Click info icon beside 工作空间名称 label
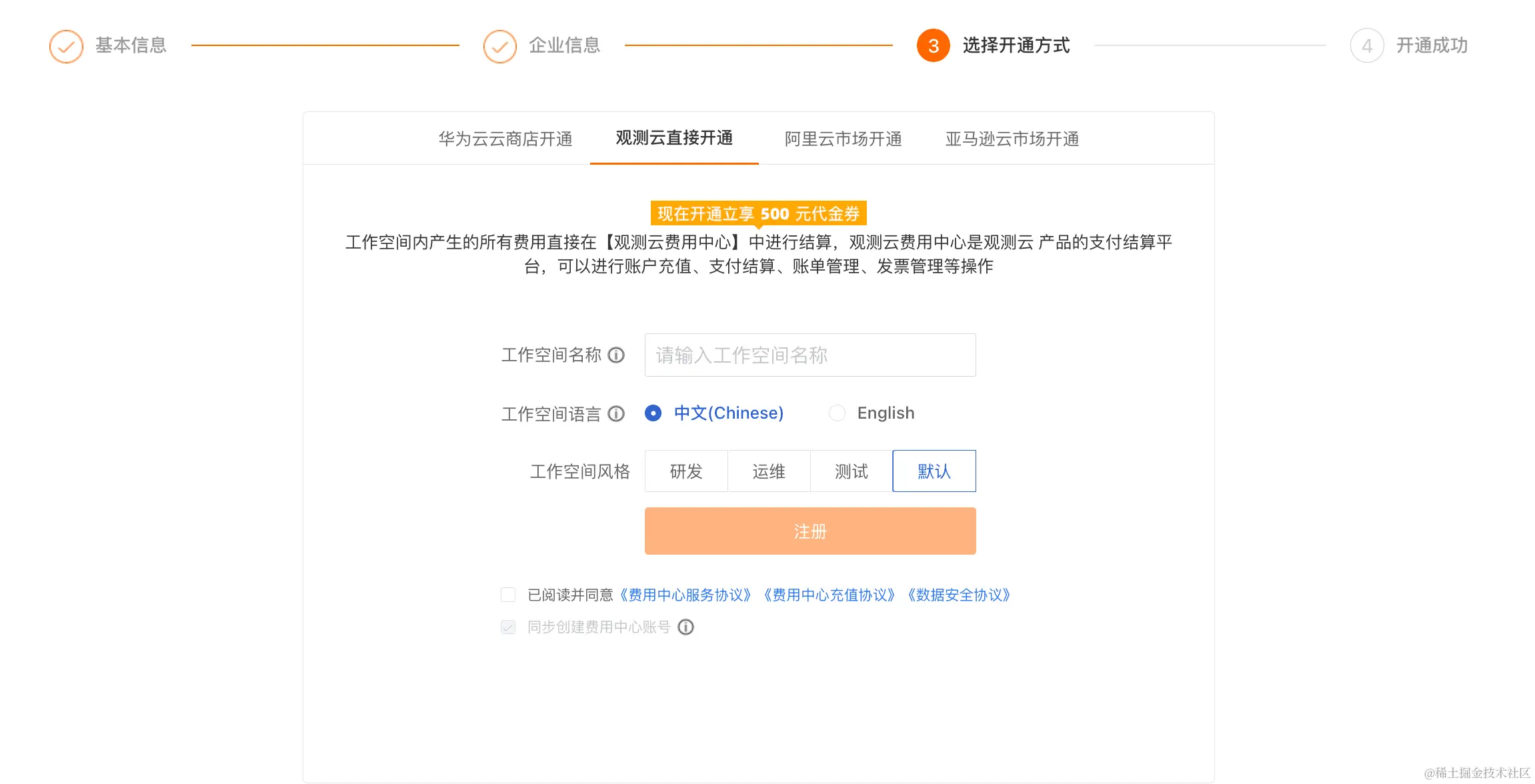 coord(616,355)
